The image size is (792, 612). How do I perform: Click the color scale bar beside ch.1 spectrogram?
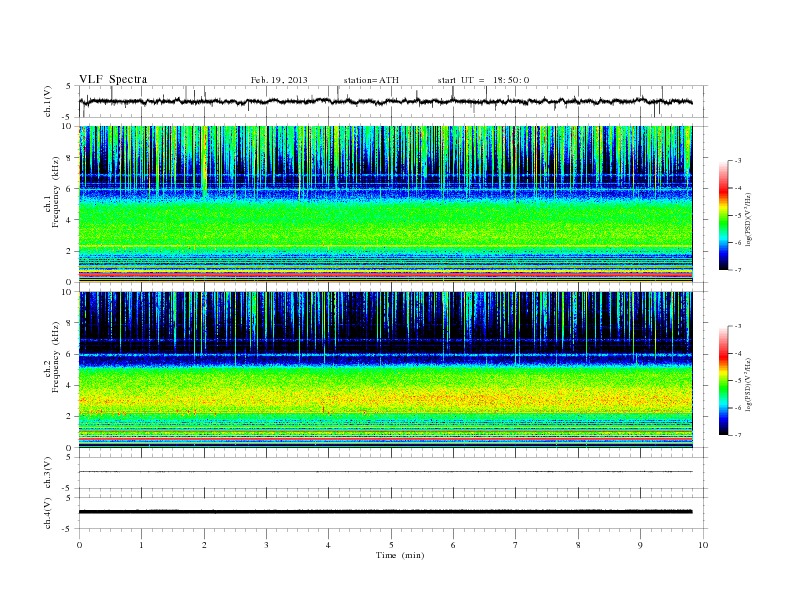pyautogui.click(x=724, y=215)
